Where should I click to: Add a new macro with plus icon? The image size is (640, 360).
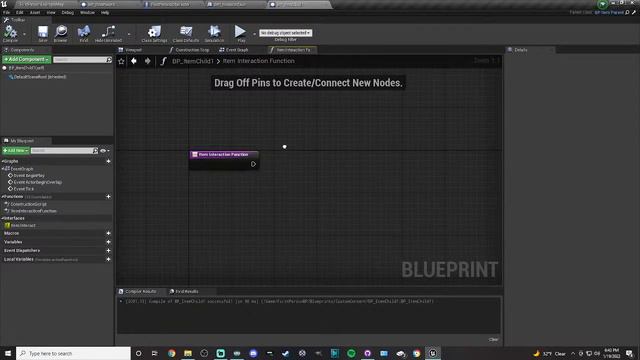pos(108,233)
